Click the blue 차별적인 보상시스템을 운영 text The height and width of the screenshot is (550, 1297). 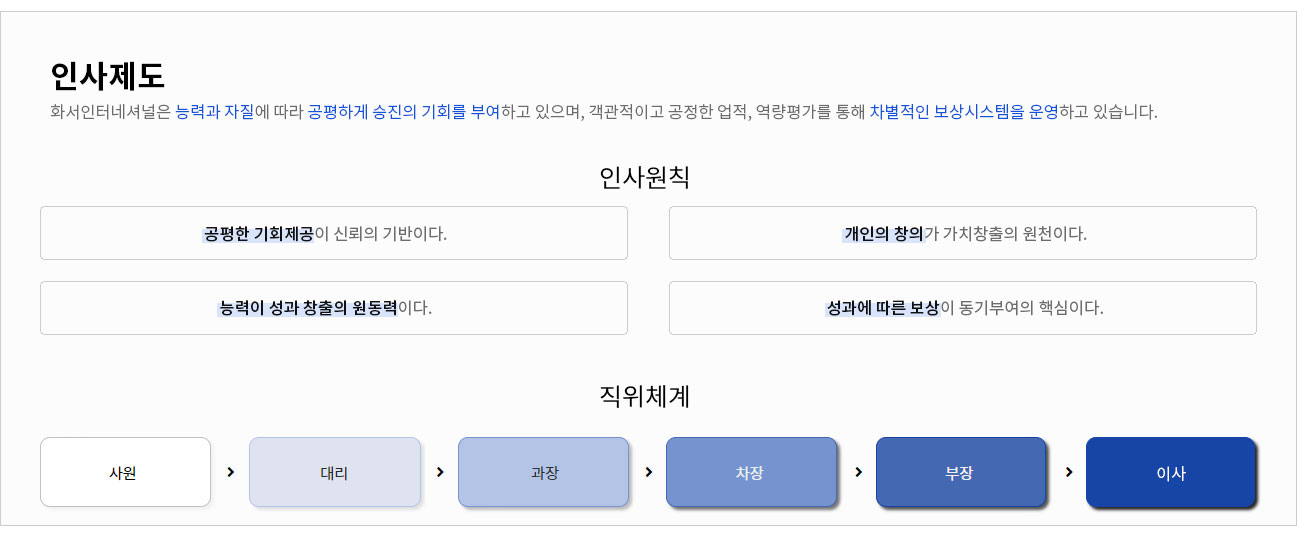click(x=963, y=112)
